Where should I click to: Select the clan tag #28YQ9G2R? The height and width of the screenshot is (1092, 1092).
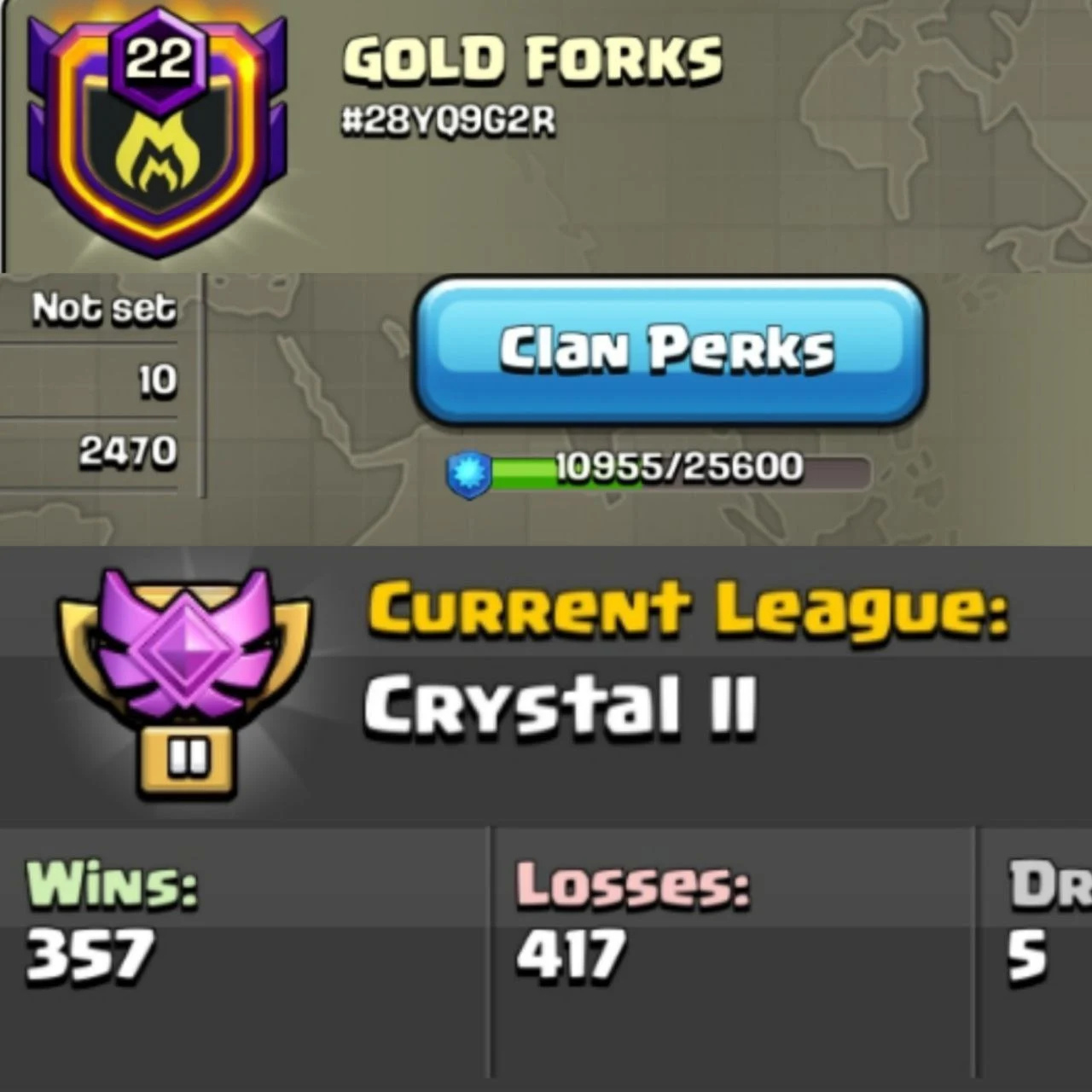pos(449,122)
